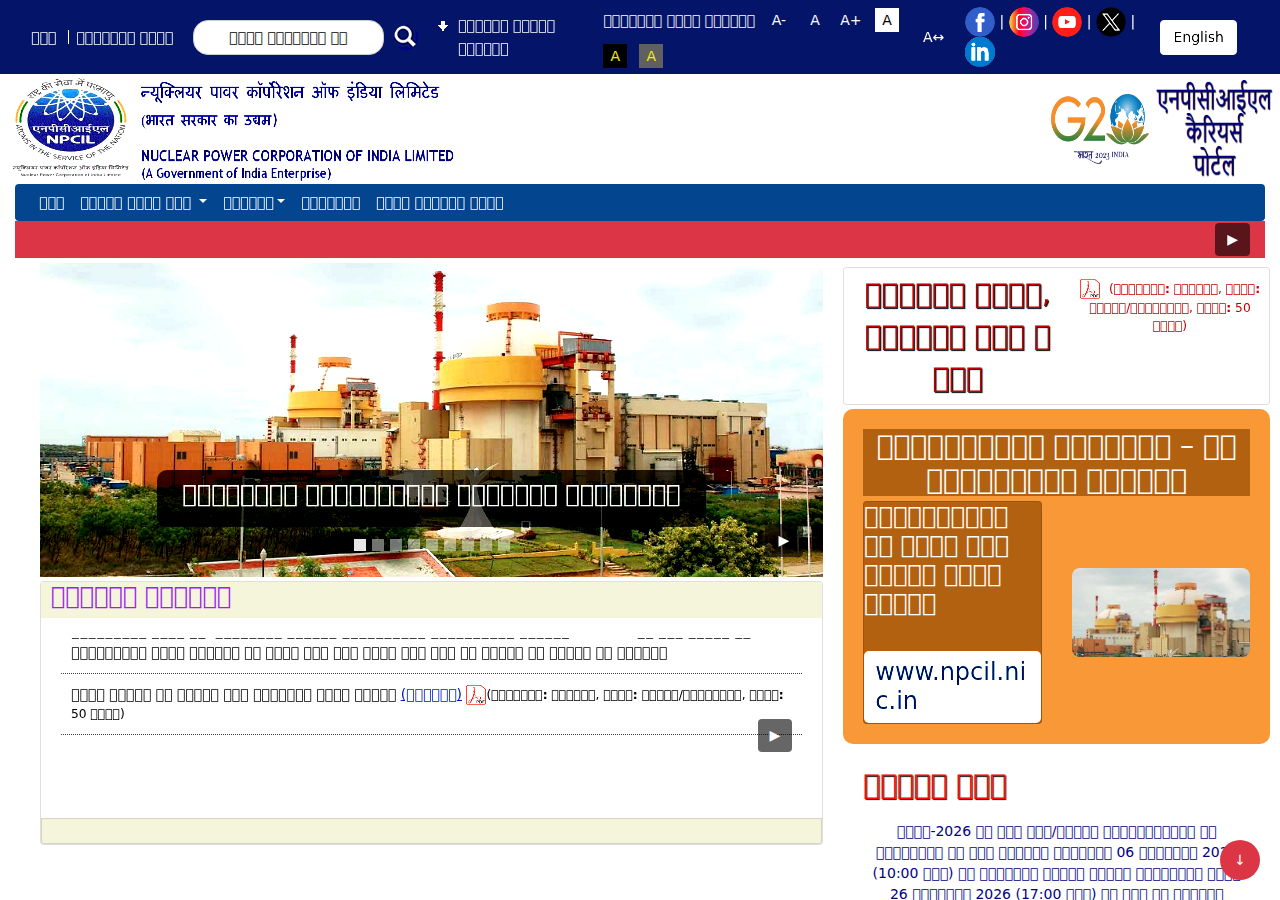This screenshot has height=900, width=1280.
Task: Click the magnifier search icon
Action: click(405, 37)
